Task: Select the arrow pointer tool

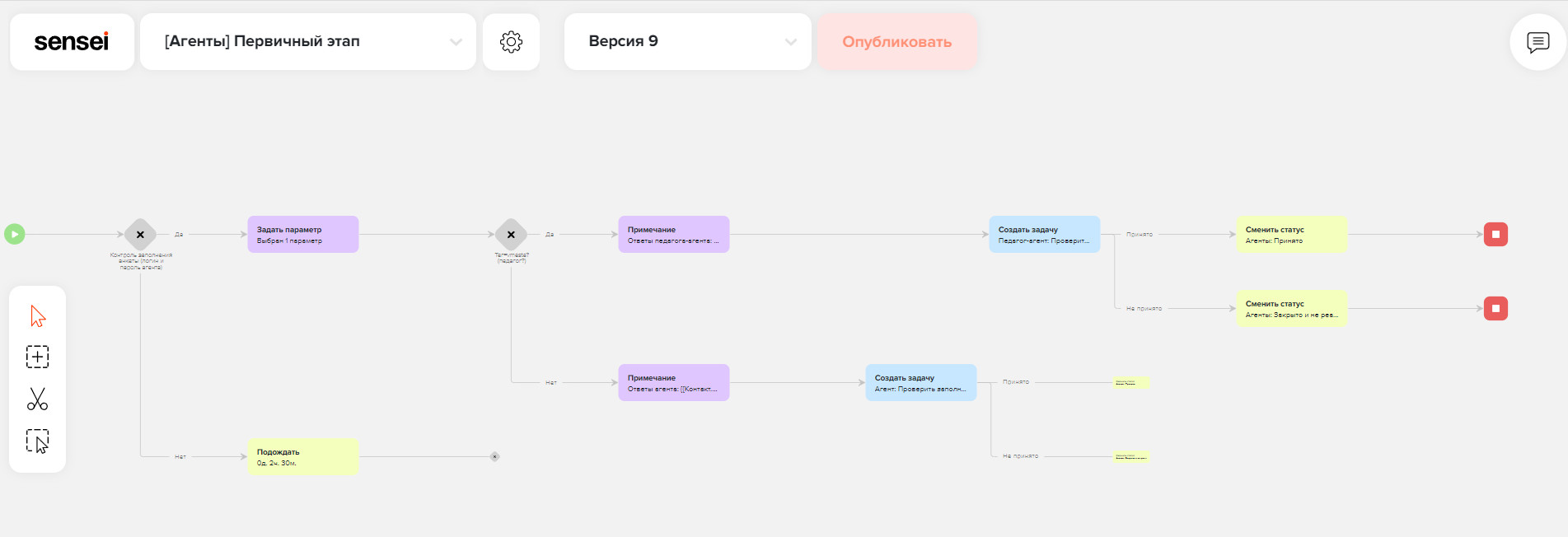Action: [38, 316]
